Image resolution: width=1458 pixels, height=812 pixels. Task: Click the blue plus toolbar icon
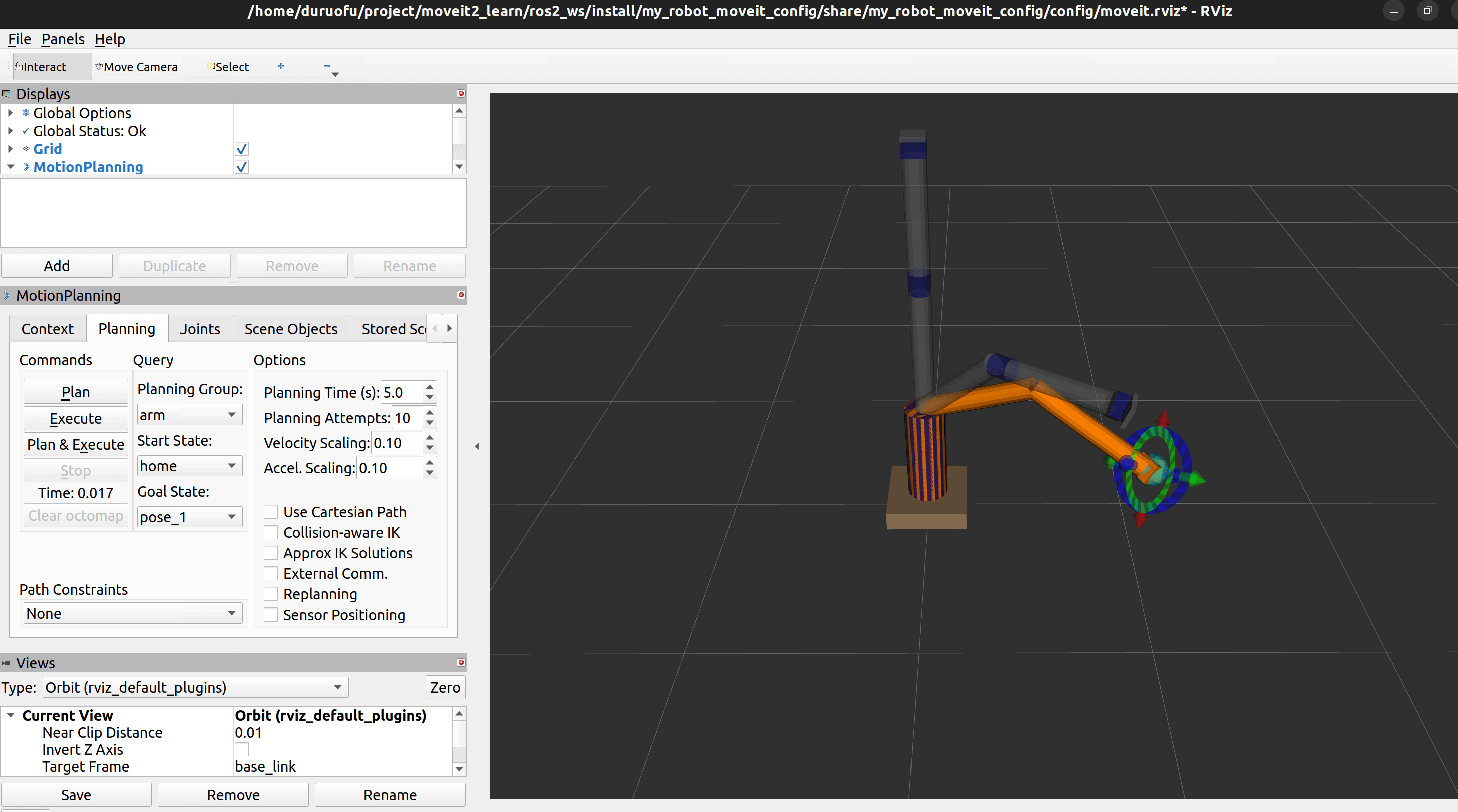click(281, 66)
